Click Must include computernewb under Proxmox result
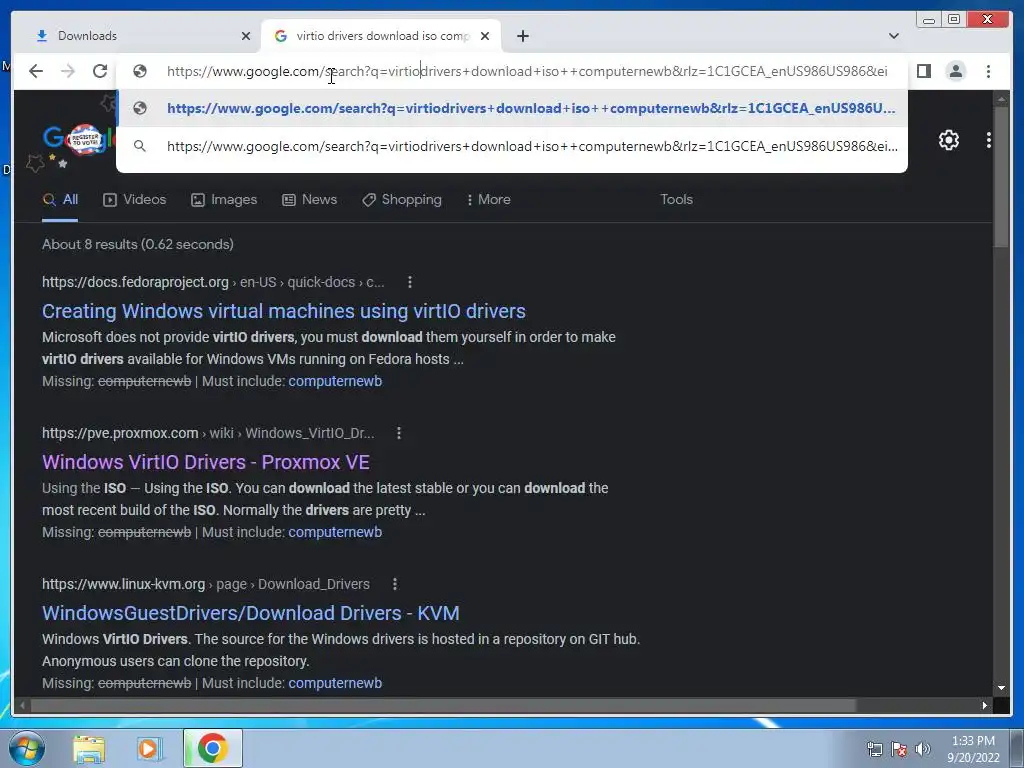This screenshot has height=768, width=1024. [335, 532]
